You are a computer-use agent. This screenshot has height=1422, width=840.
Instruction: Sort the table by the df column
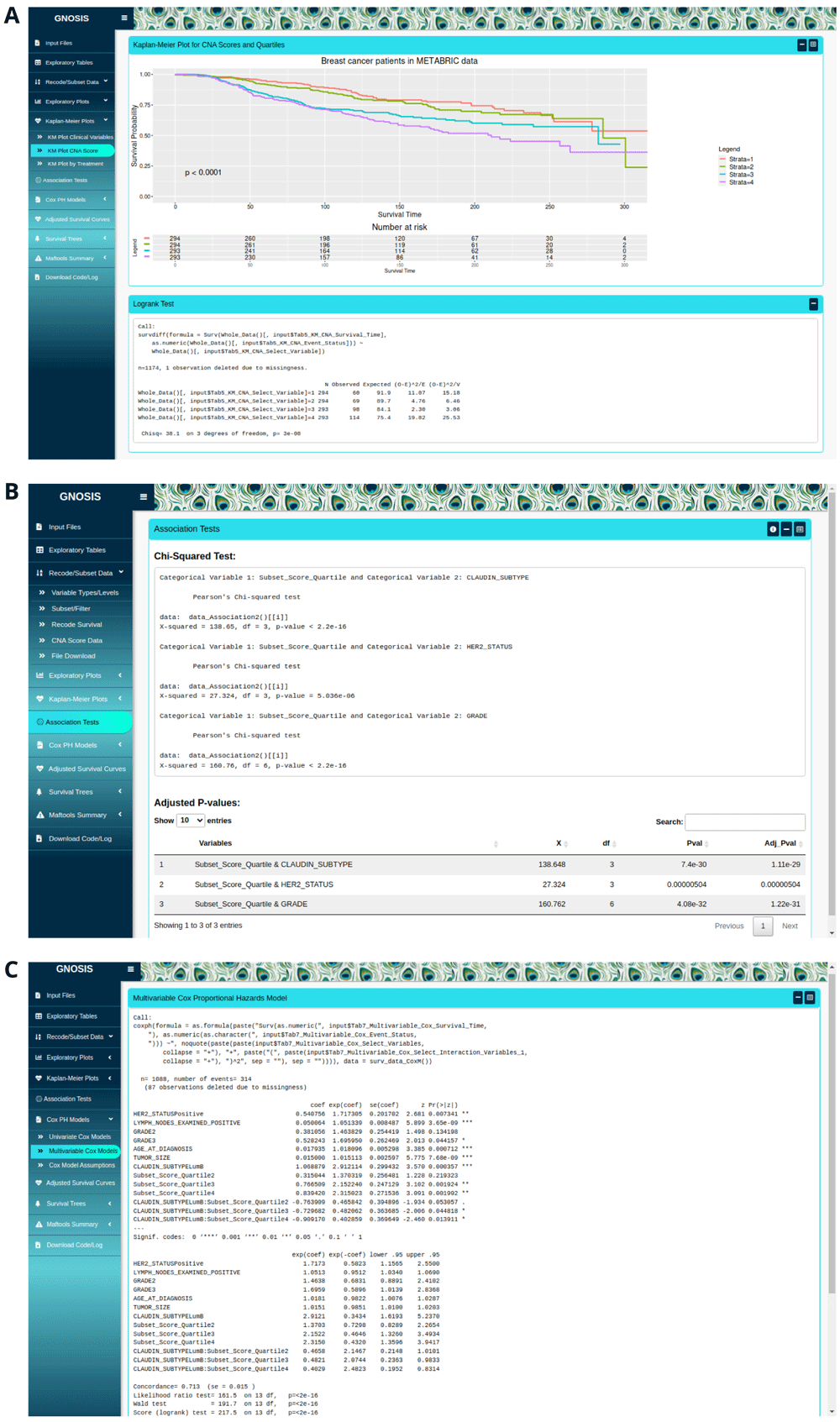(x=614, y=843)
